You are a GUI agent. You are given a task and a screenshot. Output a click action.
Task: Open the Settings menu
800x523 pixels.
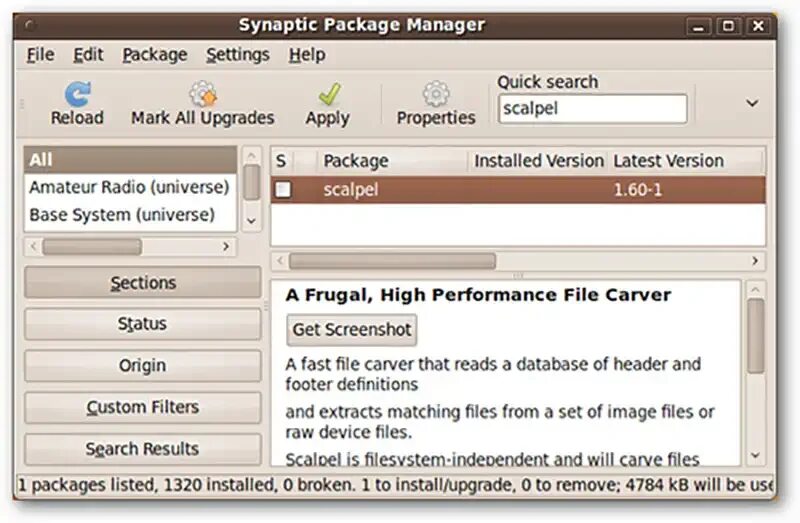click(x=239, y=55)
